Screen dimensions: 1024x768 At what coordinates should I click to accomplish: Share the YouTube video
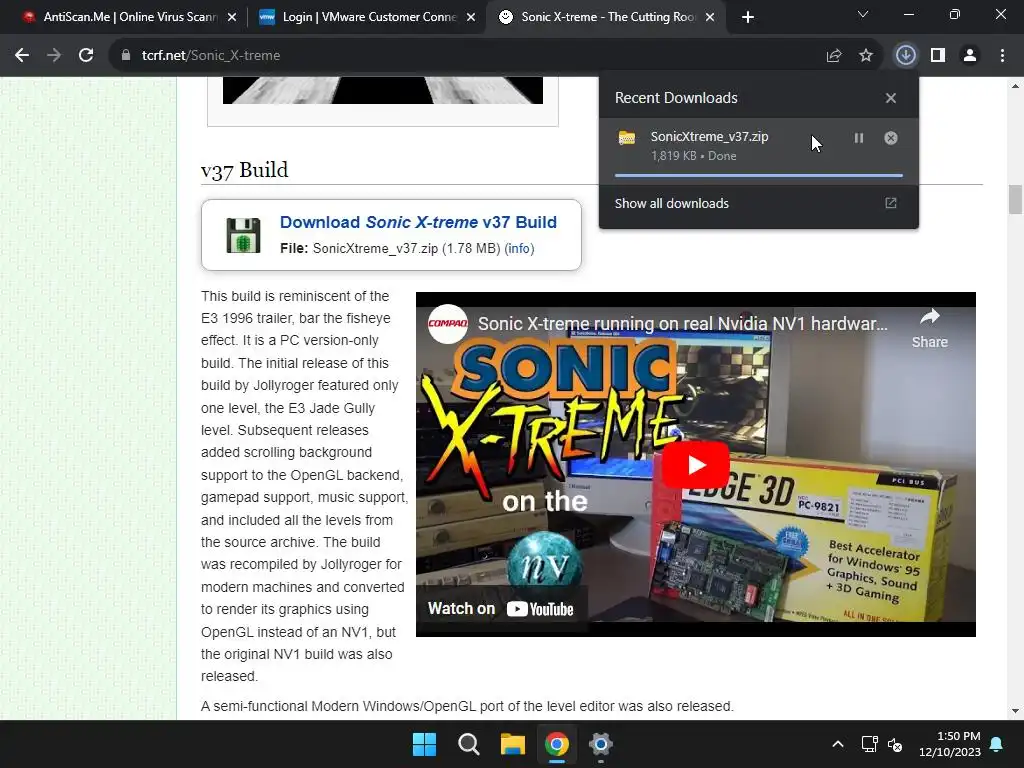929,328
